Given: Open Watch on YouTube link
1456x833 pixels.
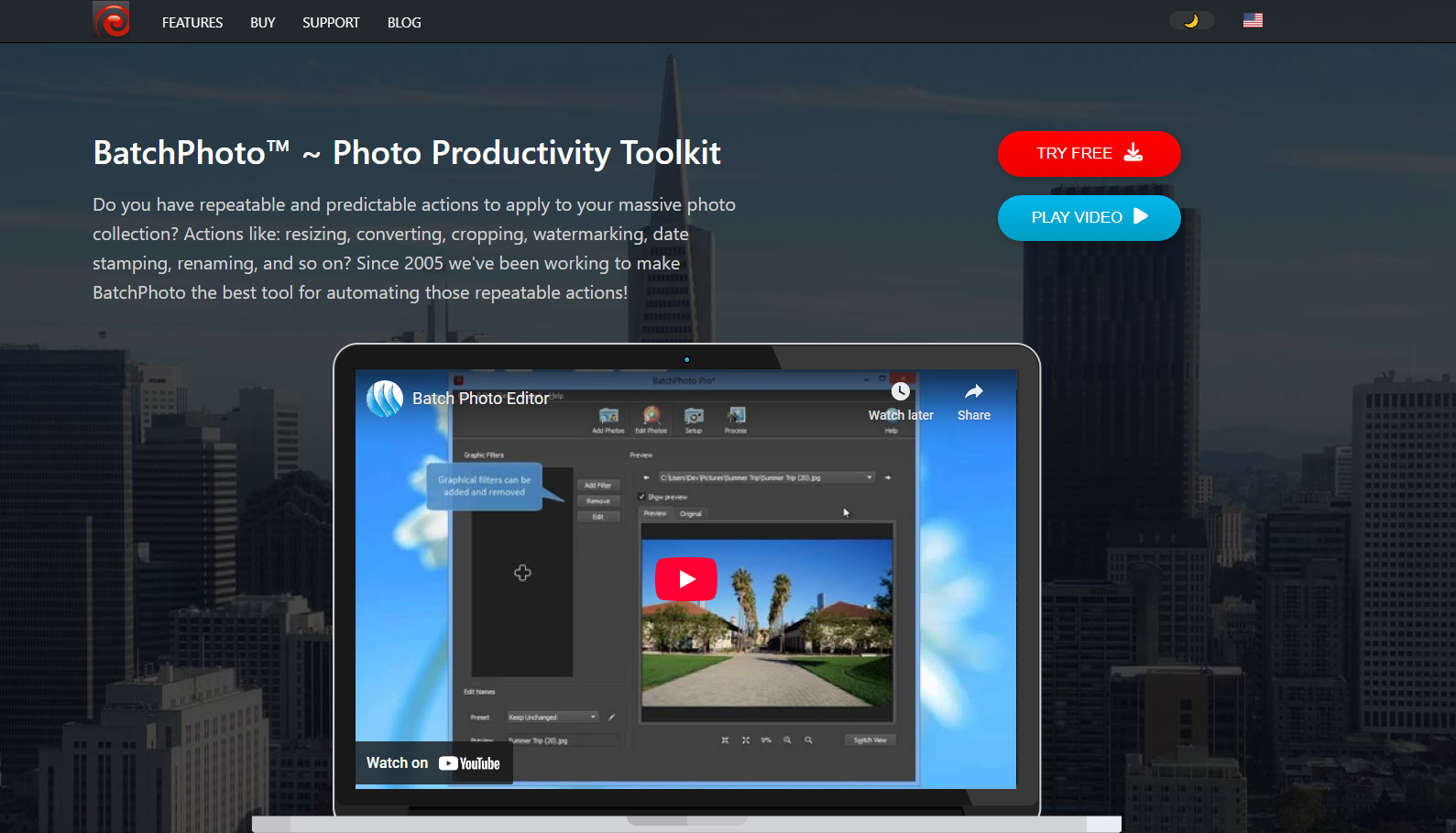Looking at the screenshot, I should 433,763.
